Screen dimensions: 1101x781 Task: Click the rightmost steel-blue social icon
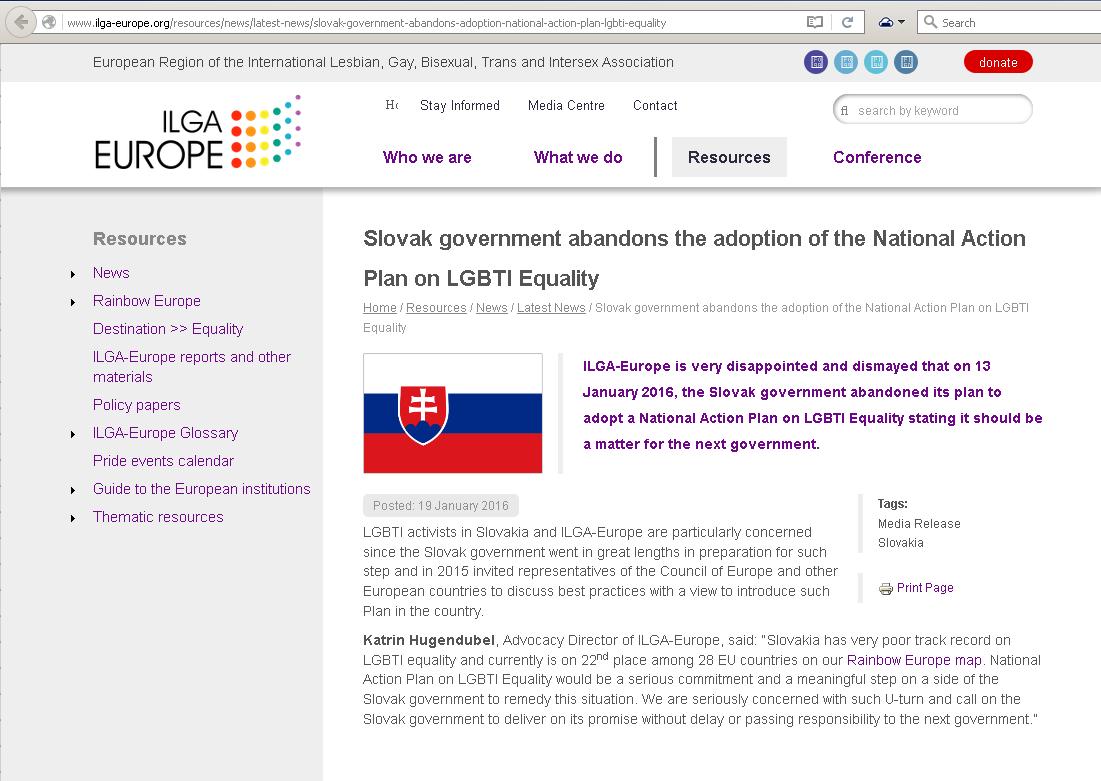pos(905,62)
